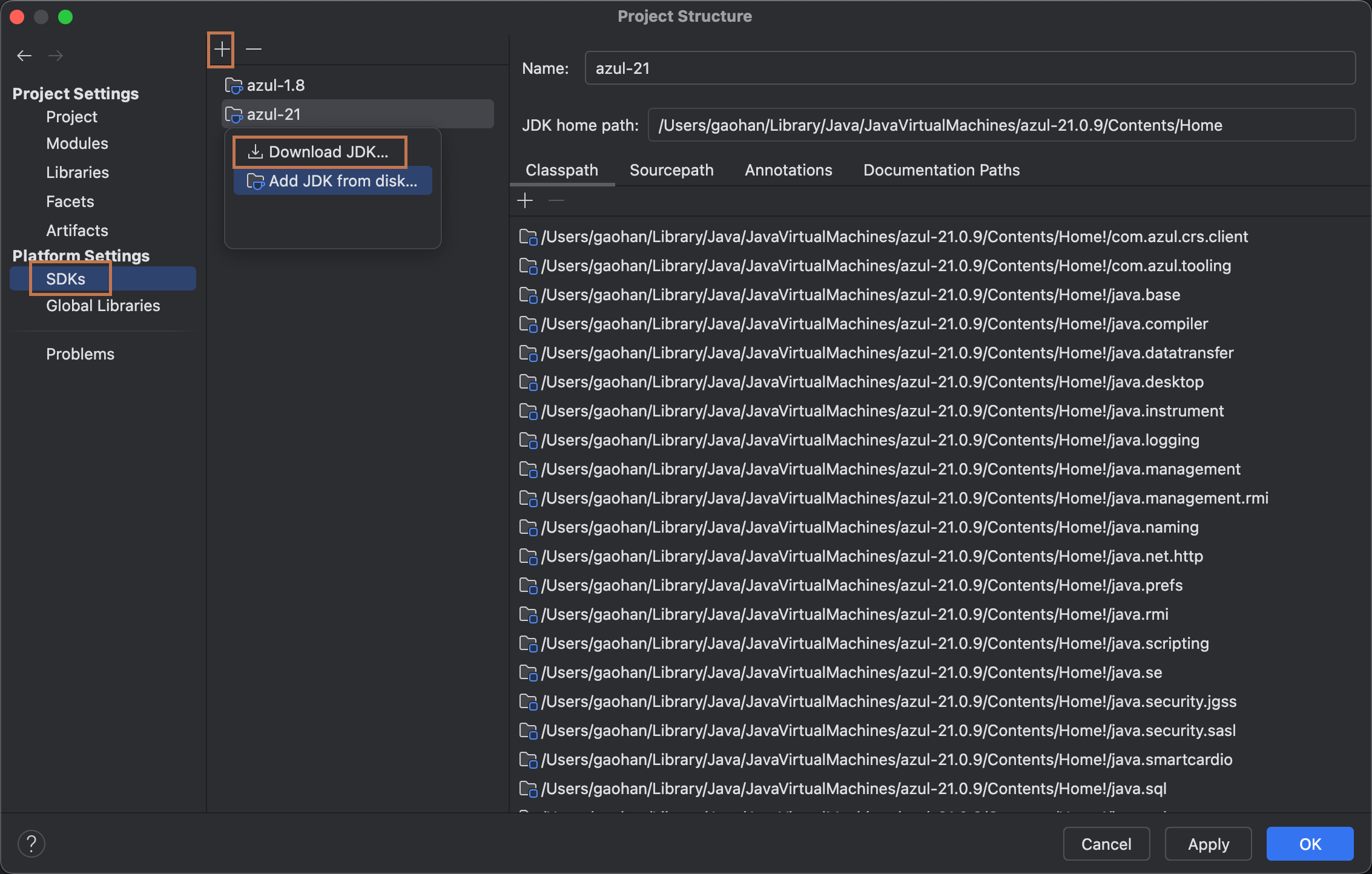
Task: Select the azul-1.8 SDK entry
Action: [275, 85]
